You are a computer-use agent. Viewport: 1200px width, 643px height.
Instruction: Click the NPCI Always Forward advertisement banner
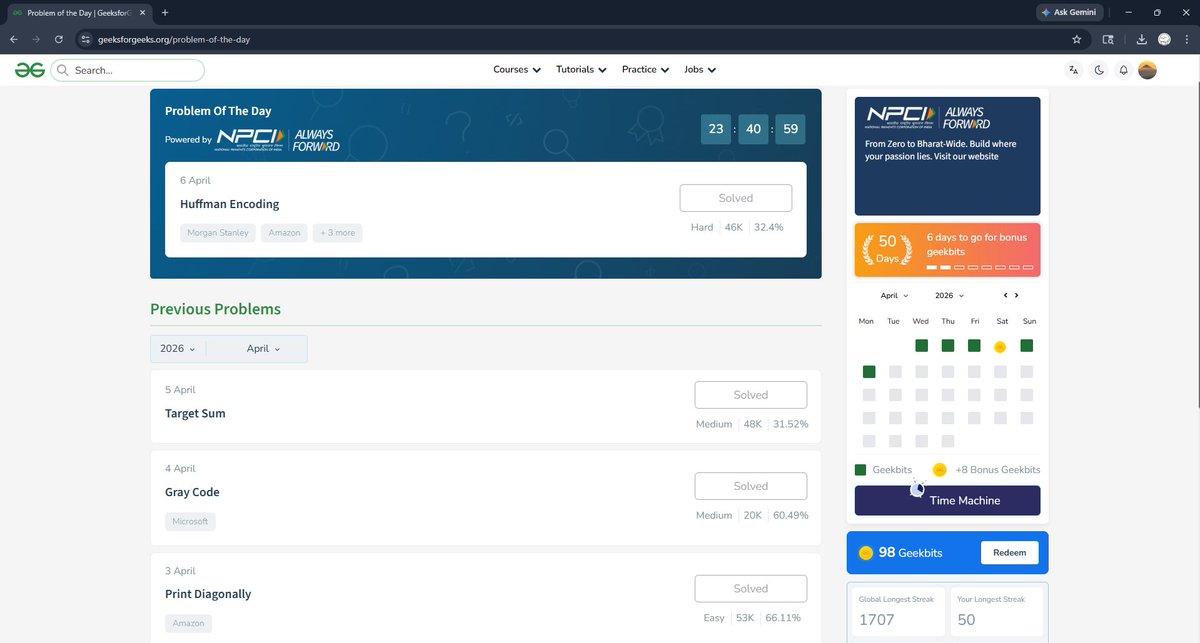(x=947, y=156)
